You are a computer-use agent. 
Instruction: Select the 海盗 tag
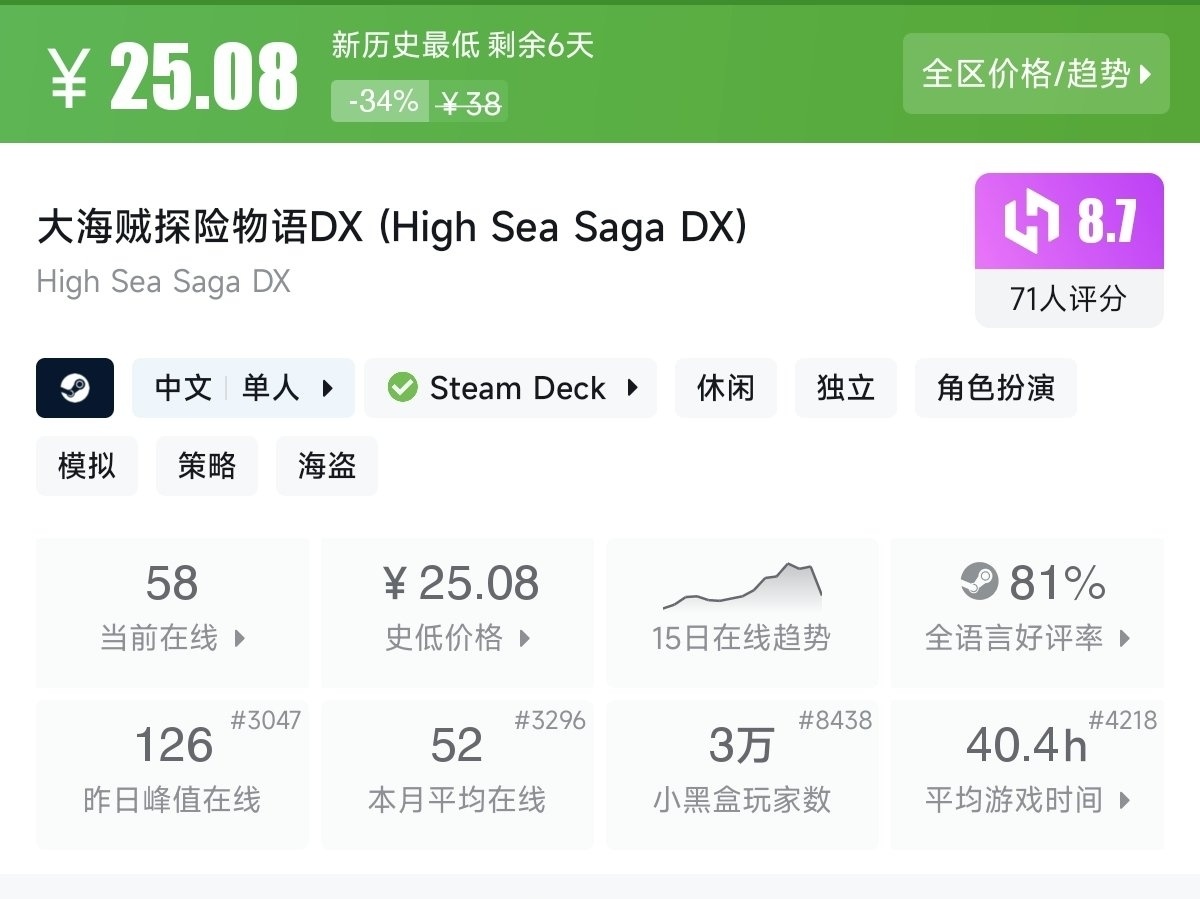[327, 466]
